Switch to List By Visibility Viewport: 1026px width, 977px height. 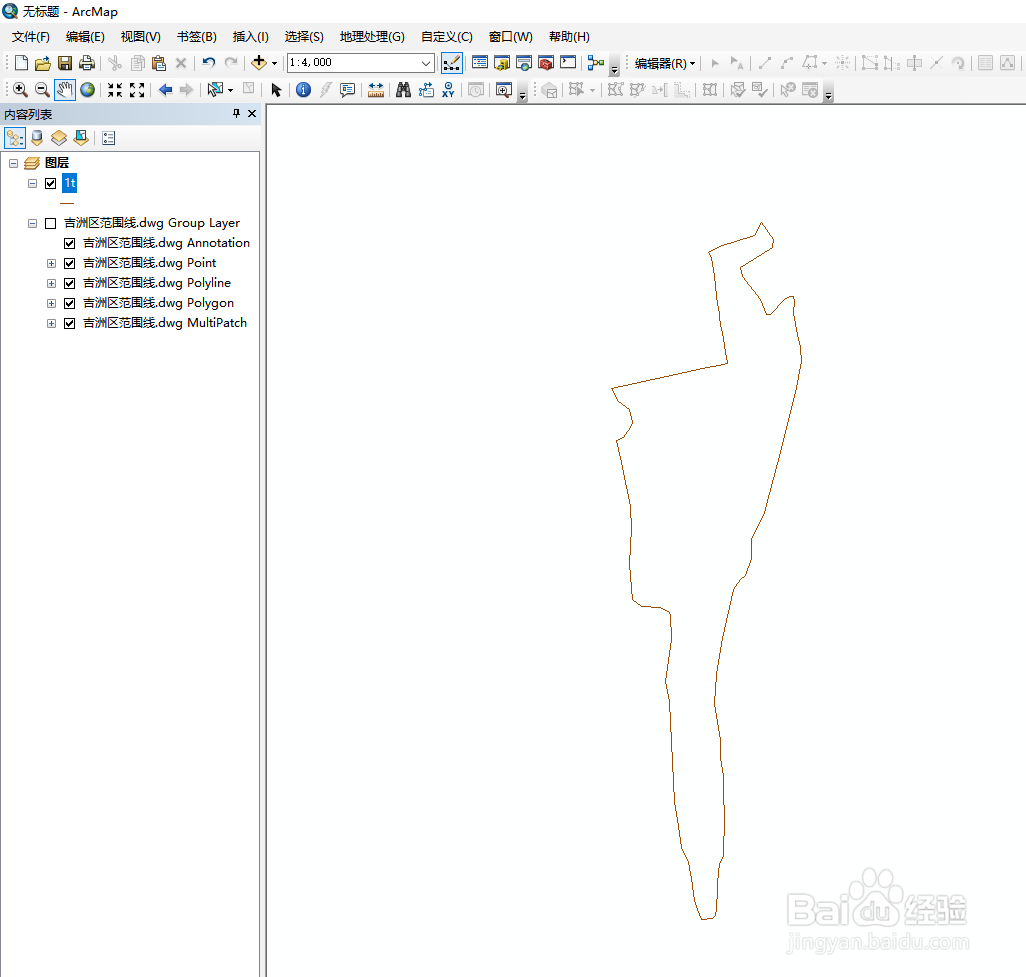click(x=59, y=138)
